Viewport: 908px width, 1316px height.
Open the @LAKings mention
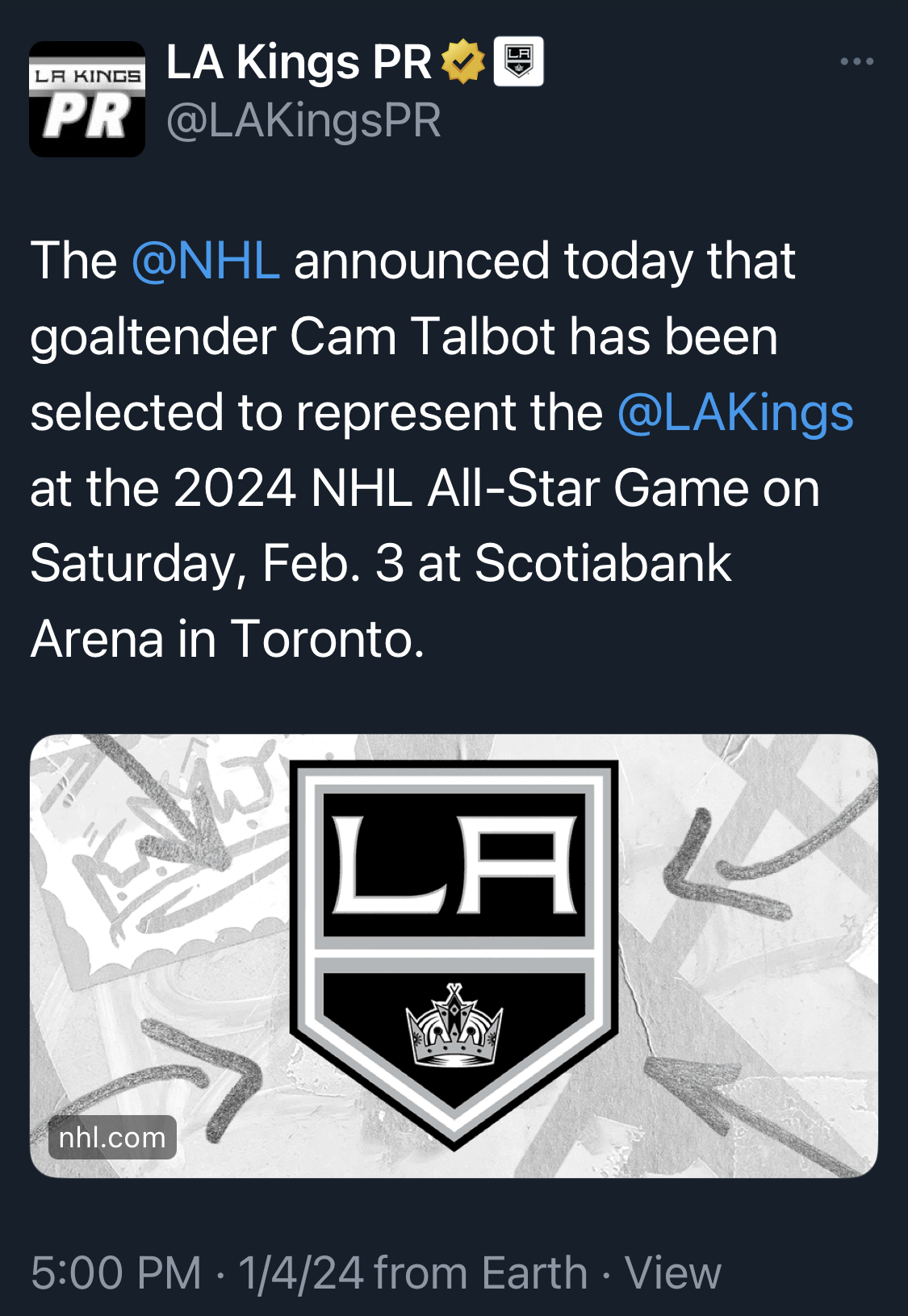735,413
